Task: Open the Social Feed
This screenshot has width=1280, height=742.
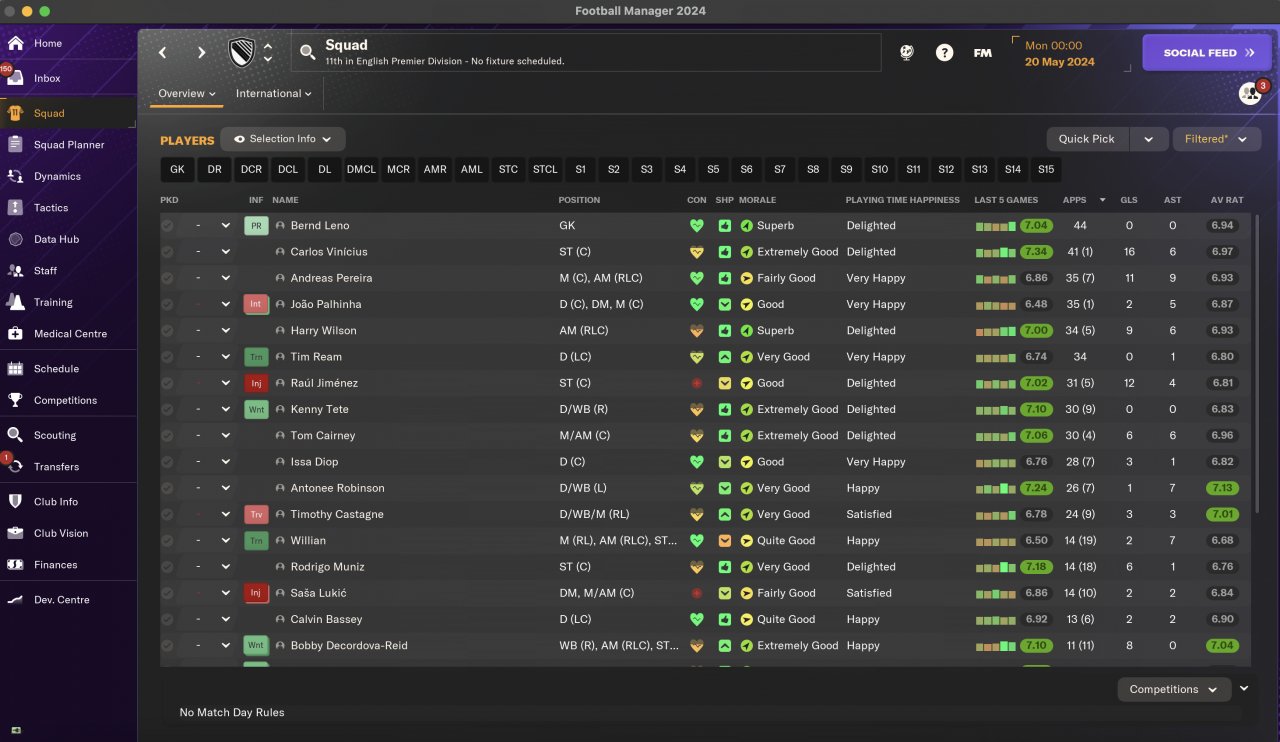Action: [x=1206, y=53]
